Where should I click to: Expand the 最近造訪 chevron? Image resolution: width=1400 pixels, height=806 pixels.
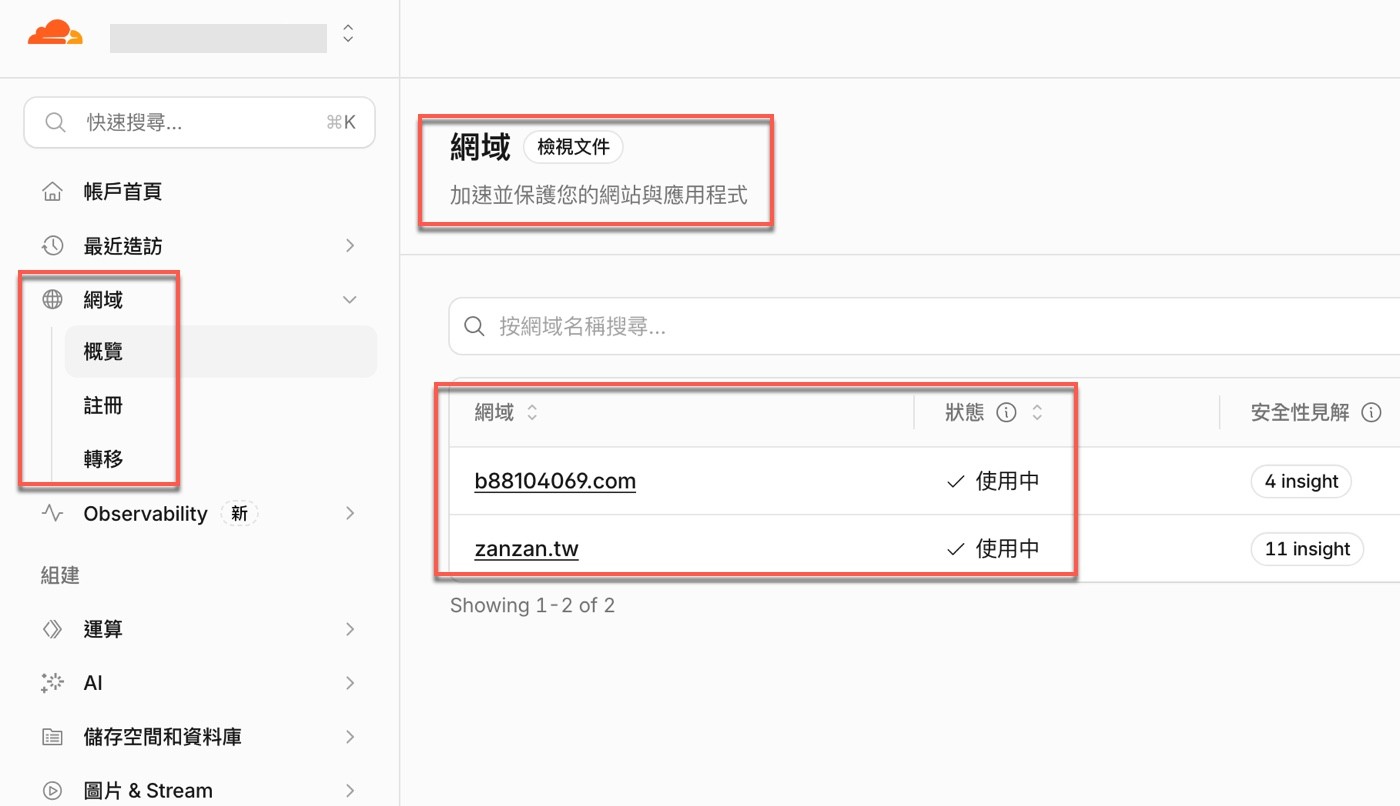(350, 245)
